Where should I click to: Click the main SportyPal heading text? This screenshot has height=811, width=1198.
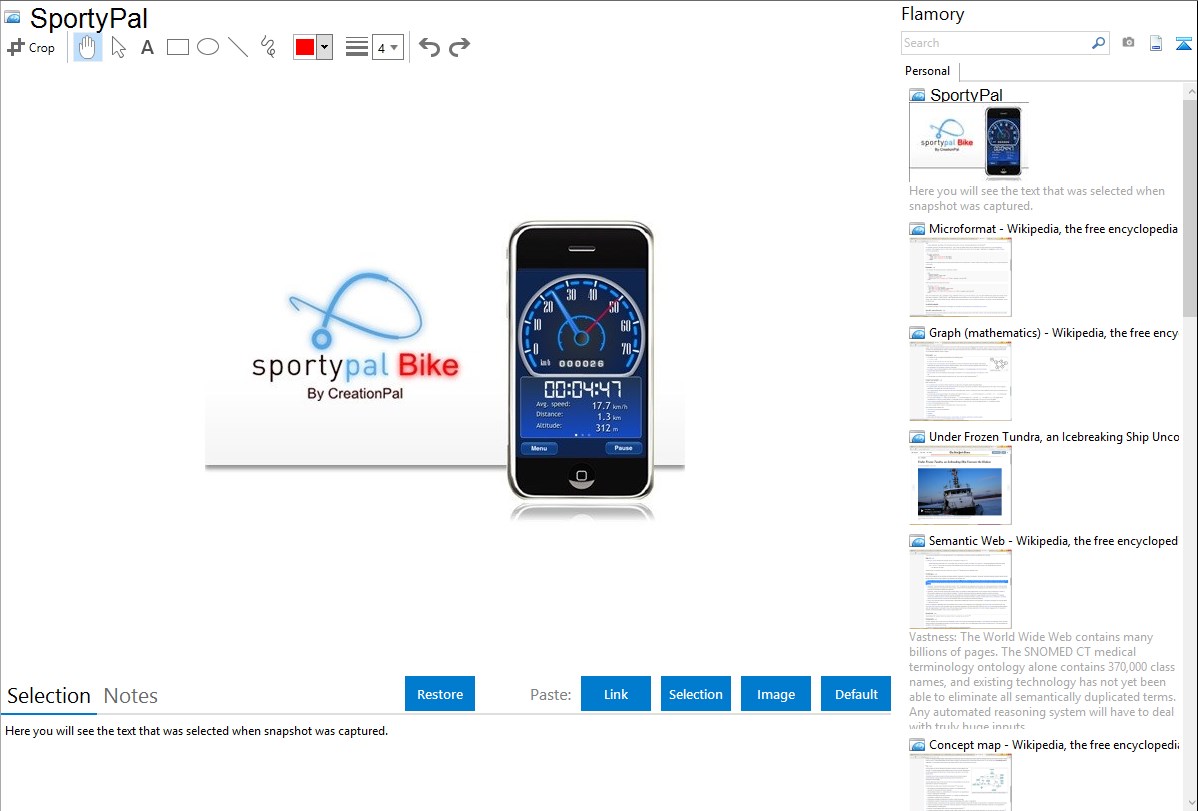(x=89, y=18)
